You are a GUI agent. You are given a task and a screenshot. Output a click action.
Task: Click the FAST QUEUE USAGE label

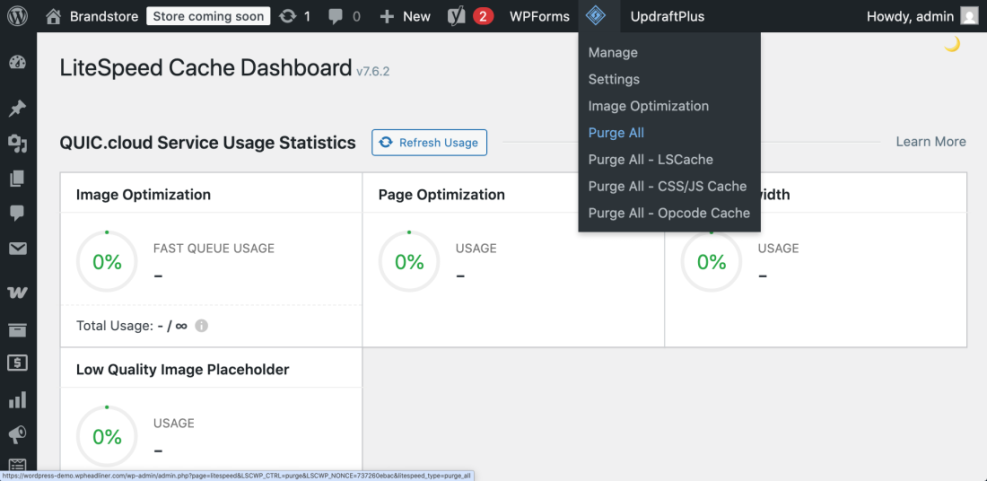click(x=214, y=249)
